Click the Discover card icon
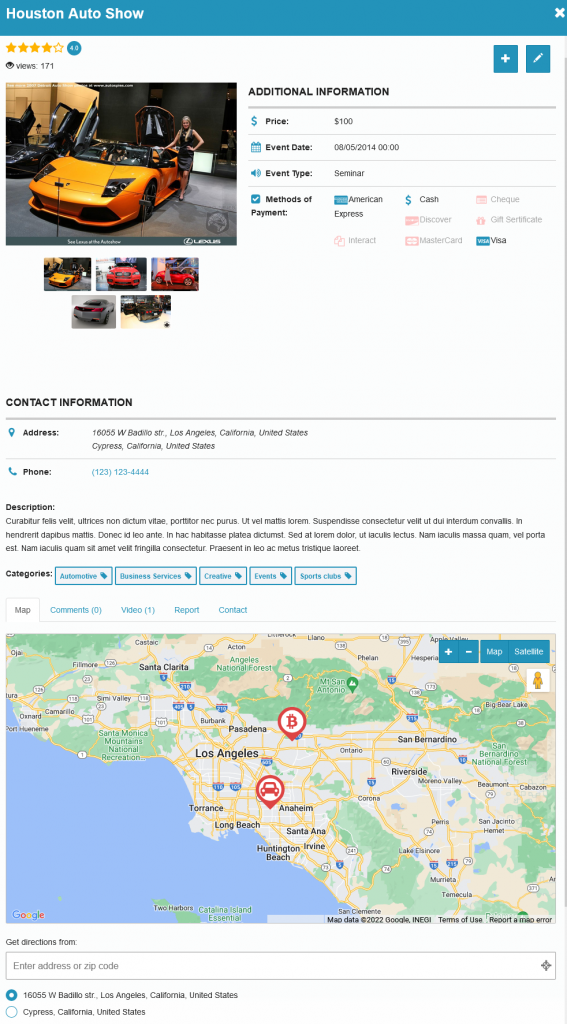 (x=412, y=220)
